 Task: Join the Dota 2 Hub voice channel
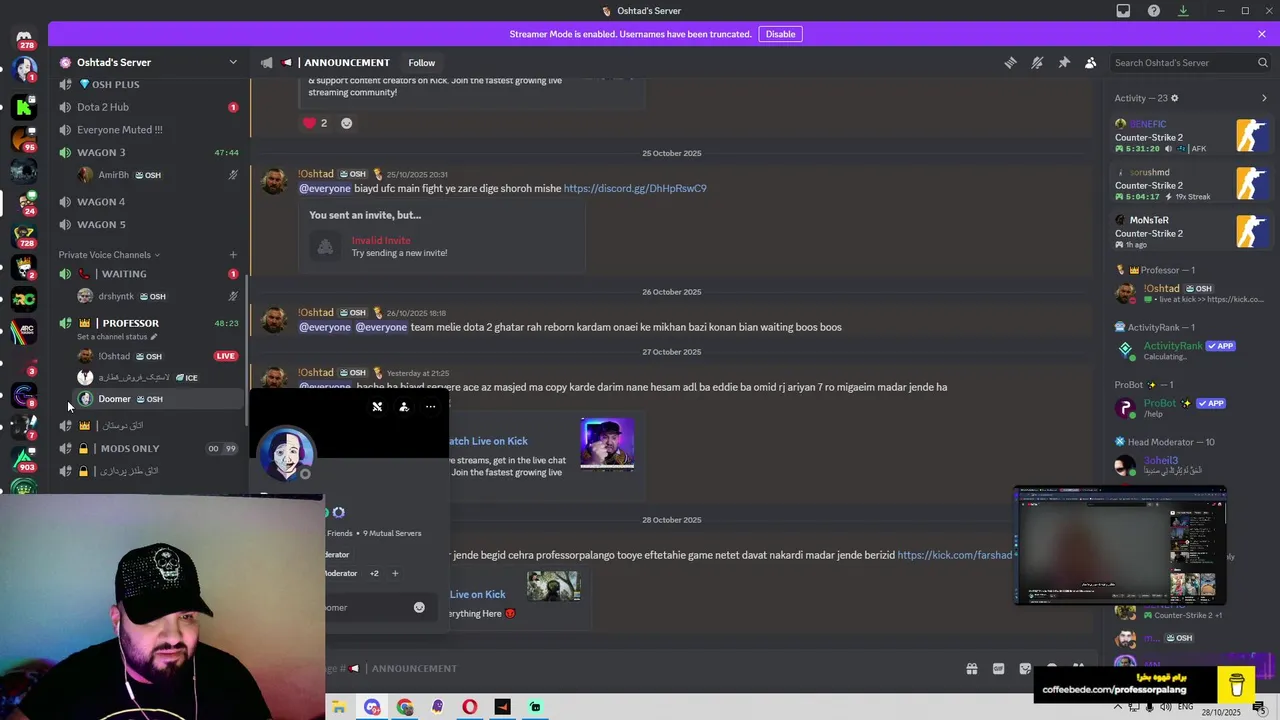pyautogui.click(x=149, y=107)
